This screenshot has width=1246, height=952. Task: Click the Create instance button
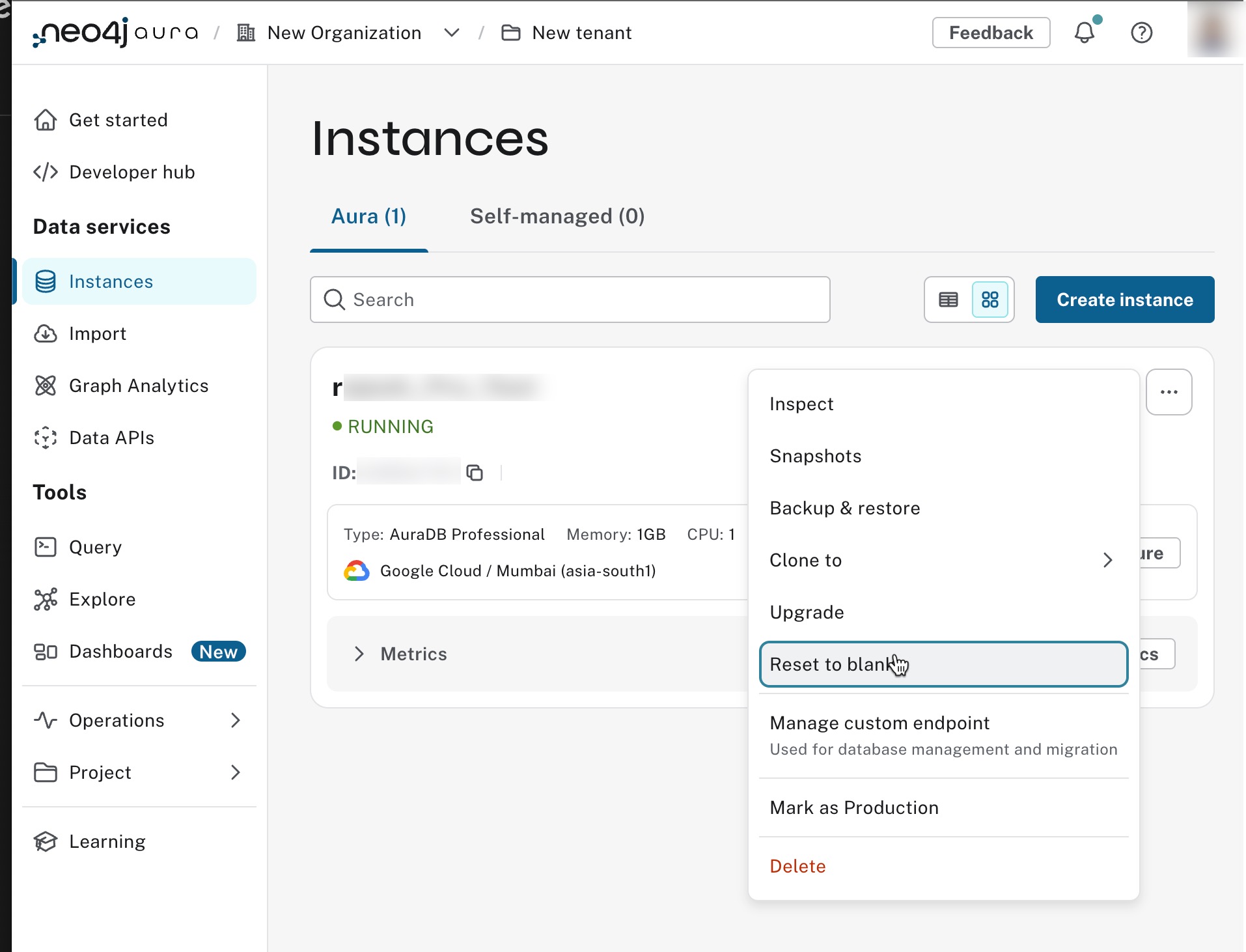click(1124, 300)
